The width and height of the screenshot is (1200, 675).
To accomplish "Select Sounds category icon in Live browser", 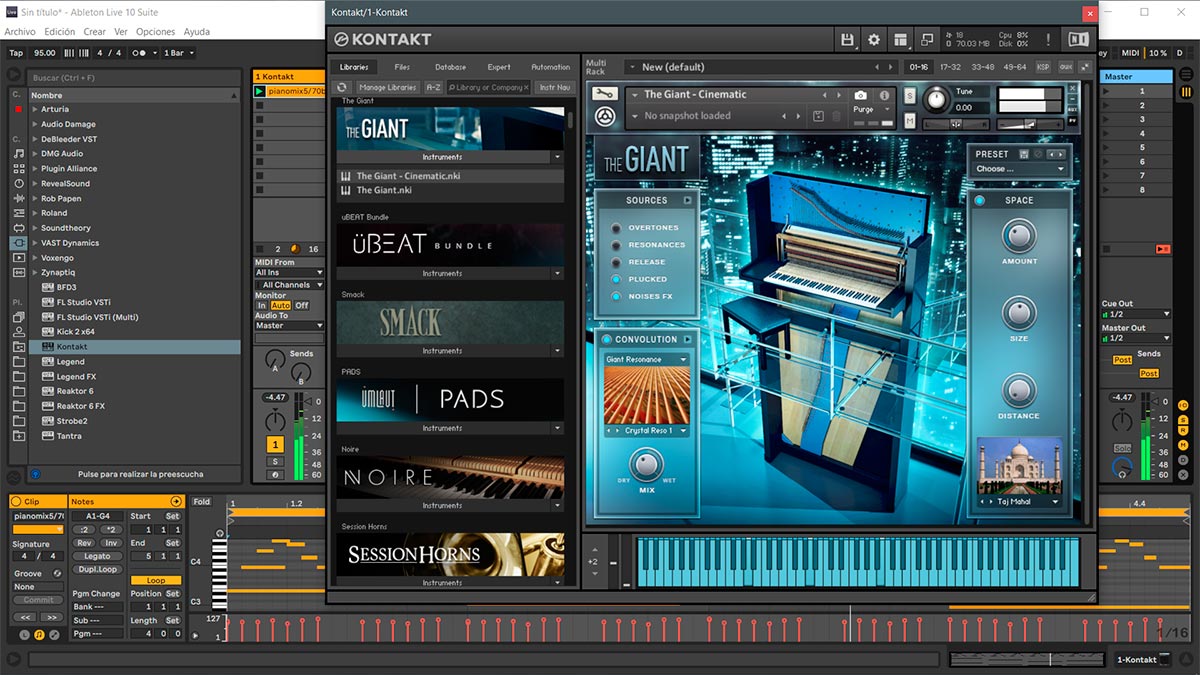I will click(x=18, y=154).
